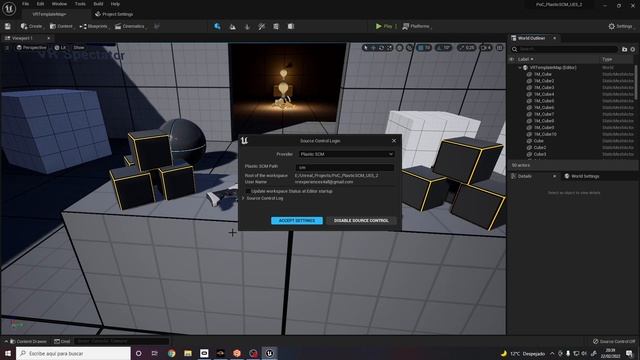Save the current level with the toolbar save icon

8,26
